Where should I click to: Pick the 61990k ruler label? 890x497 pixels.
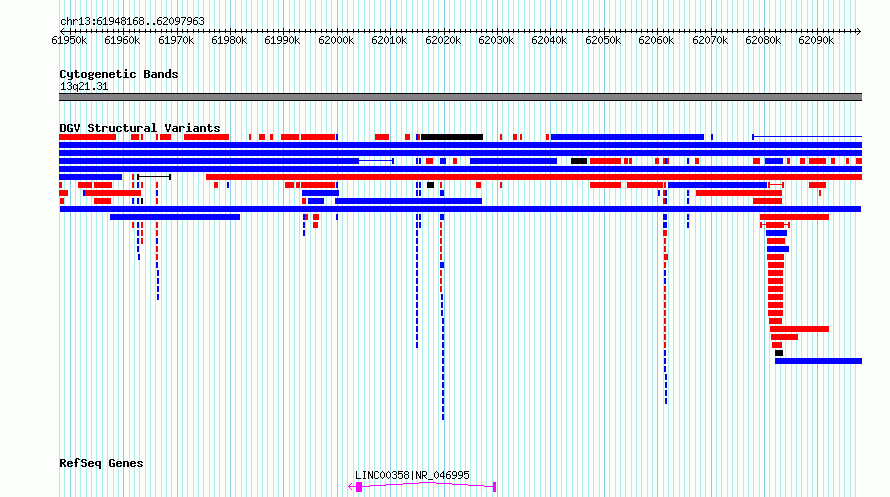coord(282,41)
